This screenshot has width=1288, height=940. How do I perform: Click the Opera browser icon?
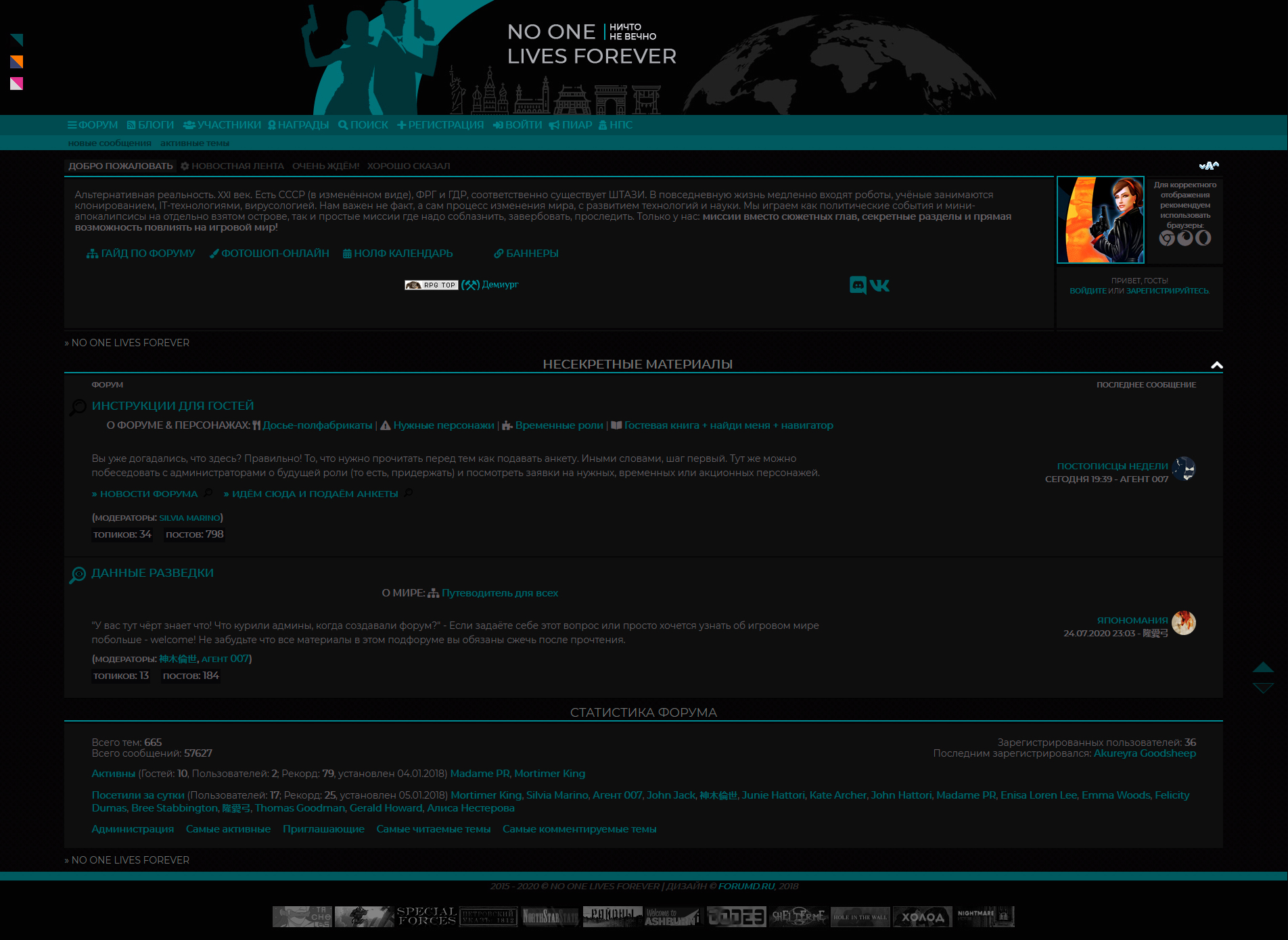click(x=1203, y=238)
